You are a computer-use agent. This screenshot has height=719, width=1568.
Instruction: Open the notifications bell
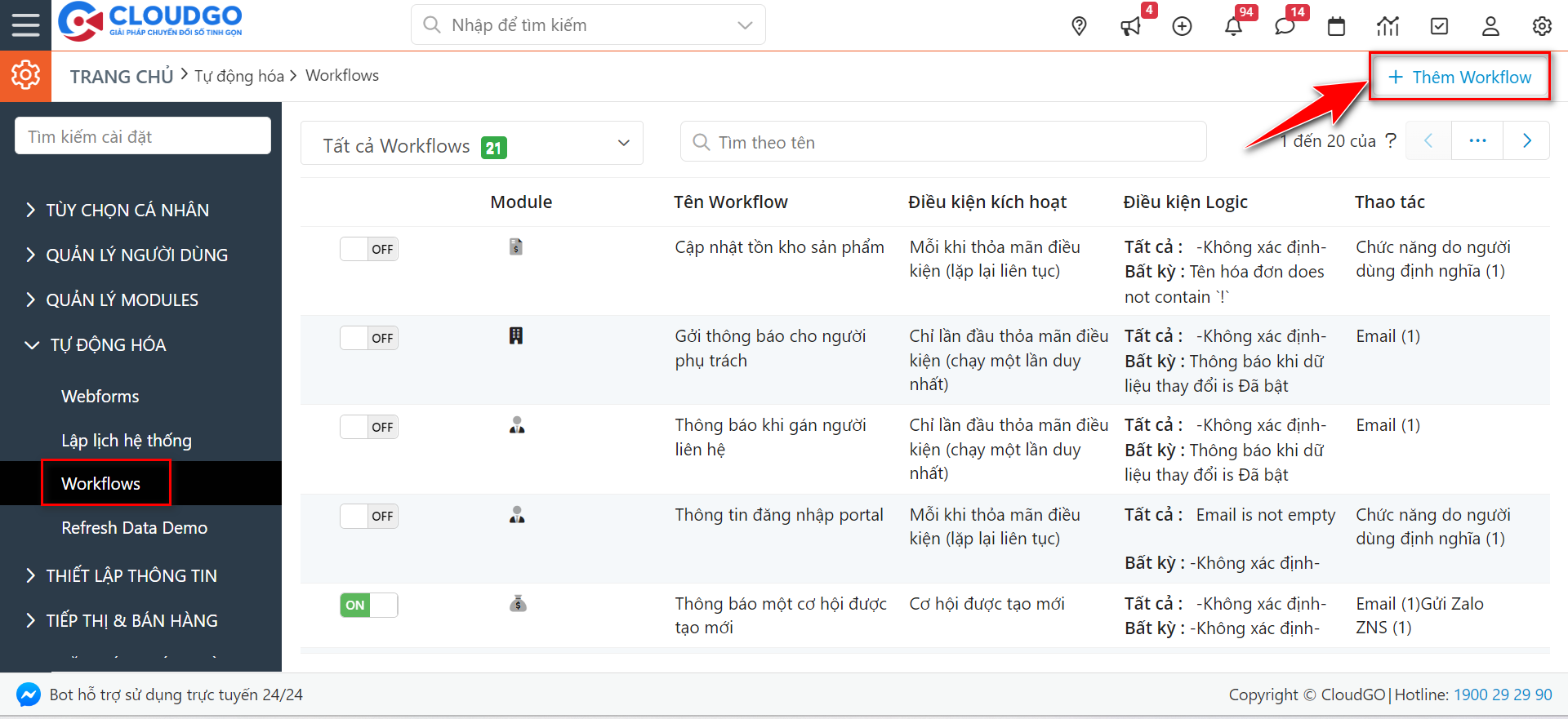1233,26
